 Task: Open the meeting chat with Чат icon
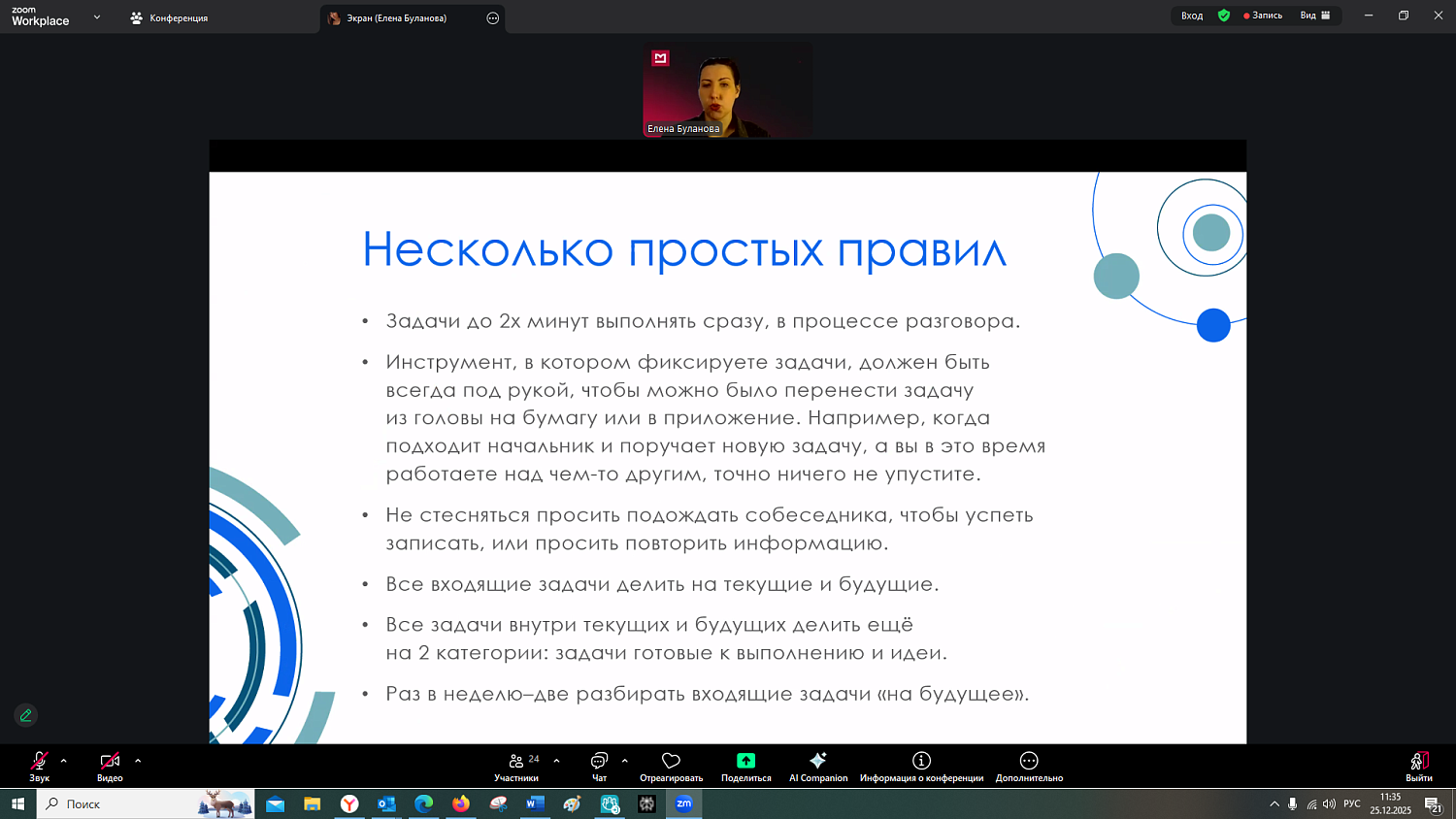598,767
